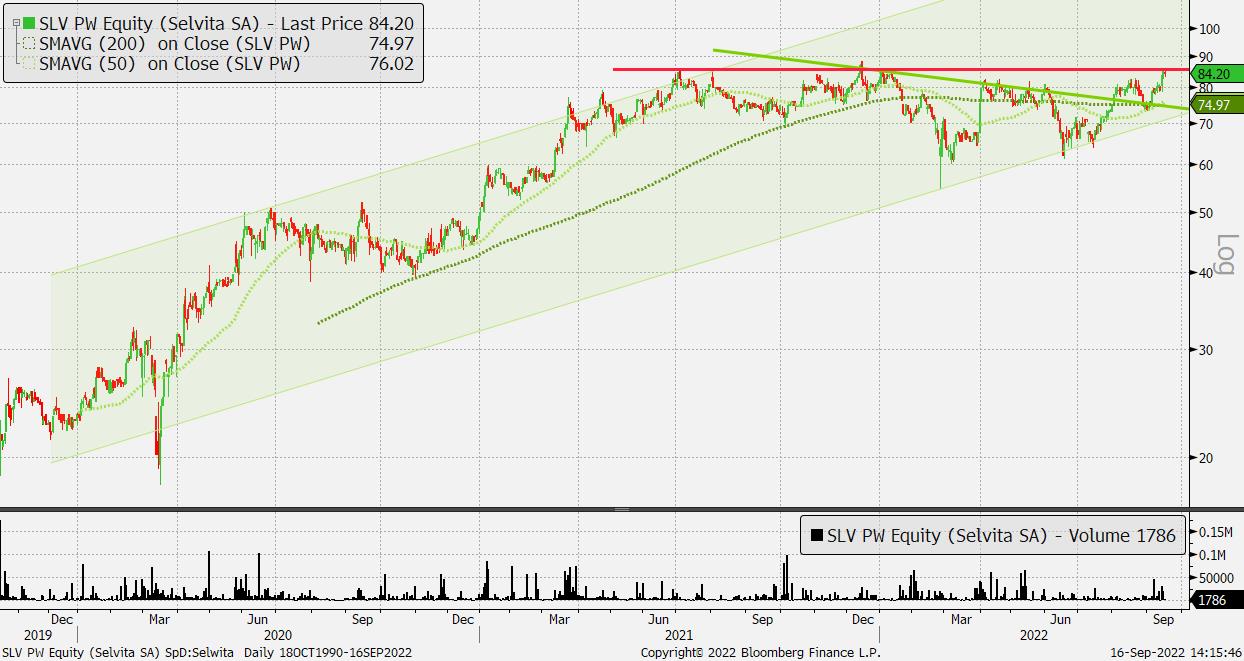The height and width of the screenshot is (661, 1244).
Task: Click the SMAVG (50) dotted legend swatch
Action: (x=28, y=64)
